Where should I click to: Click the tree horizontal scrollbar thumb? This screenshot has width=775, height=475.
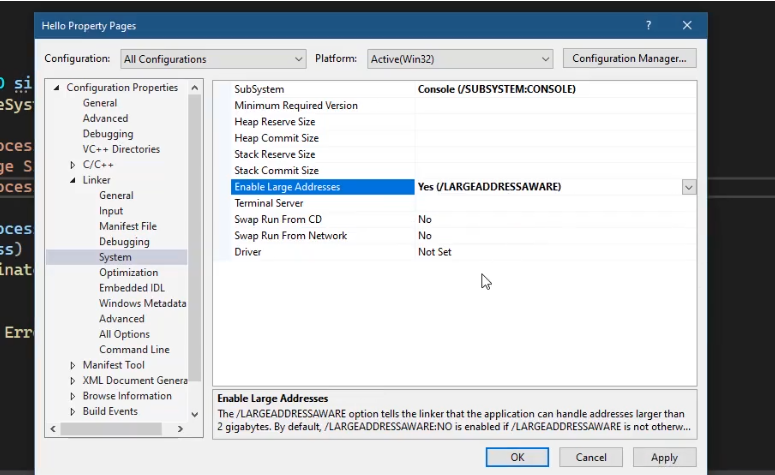111,429
